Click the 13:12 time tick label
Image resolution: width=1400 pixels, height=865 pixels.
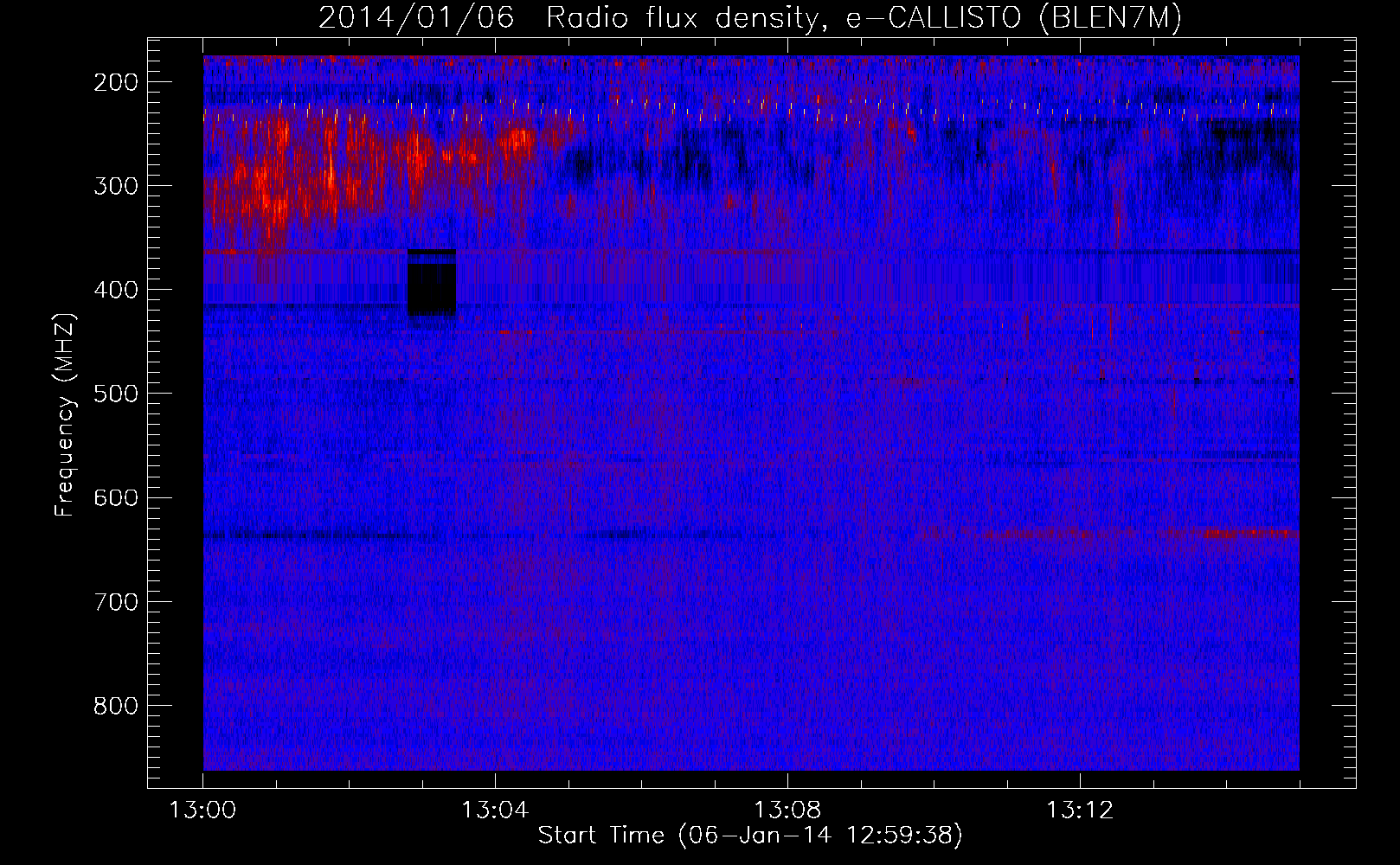pos(1080,811)
